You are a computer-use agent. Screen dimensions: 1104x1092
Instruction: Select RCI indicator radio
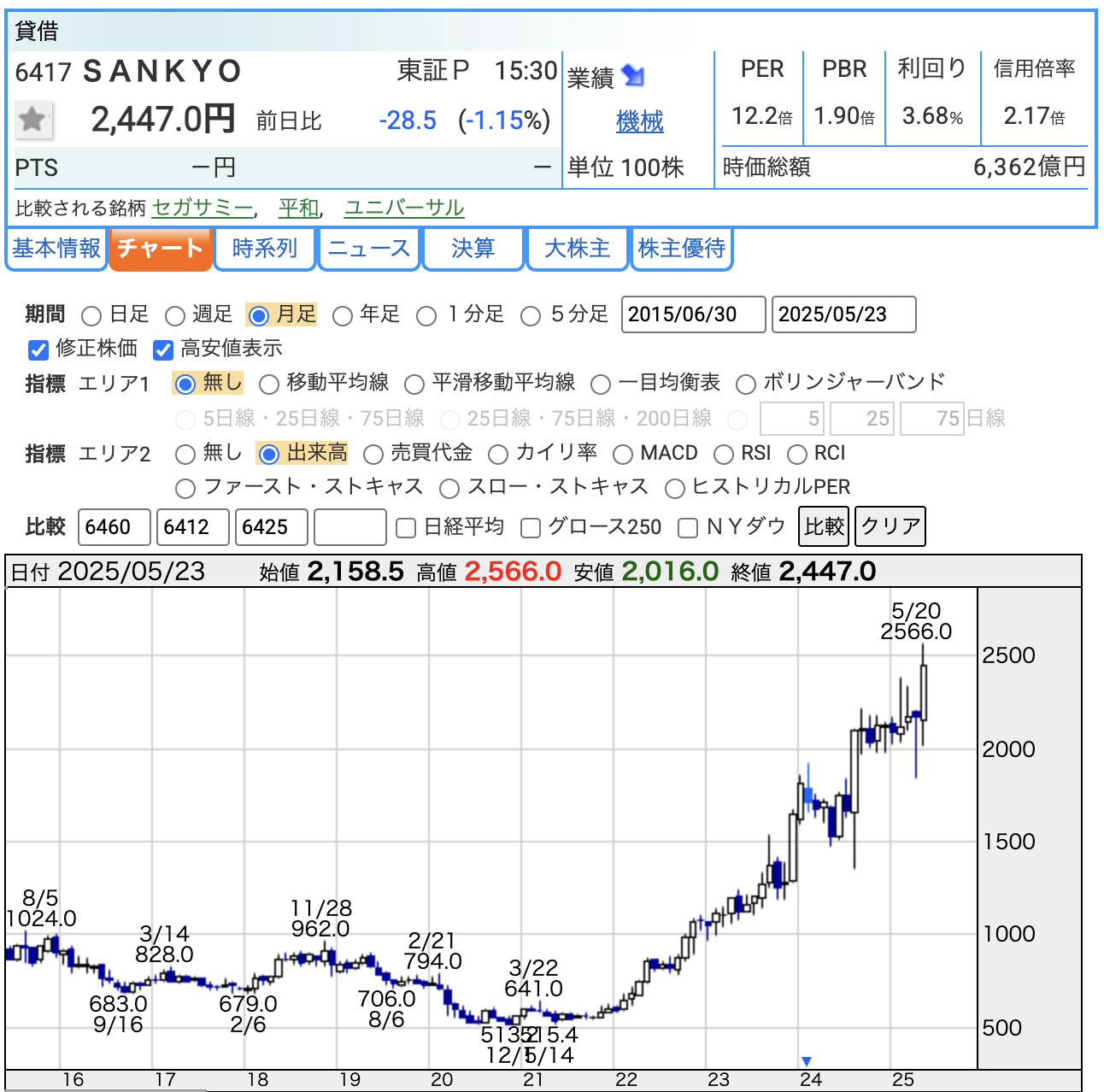point(797,454)
